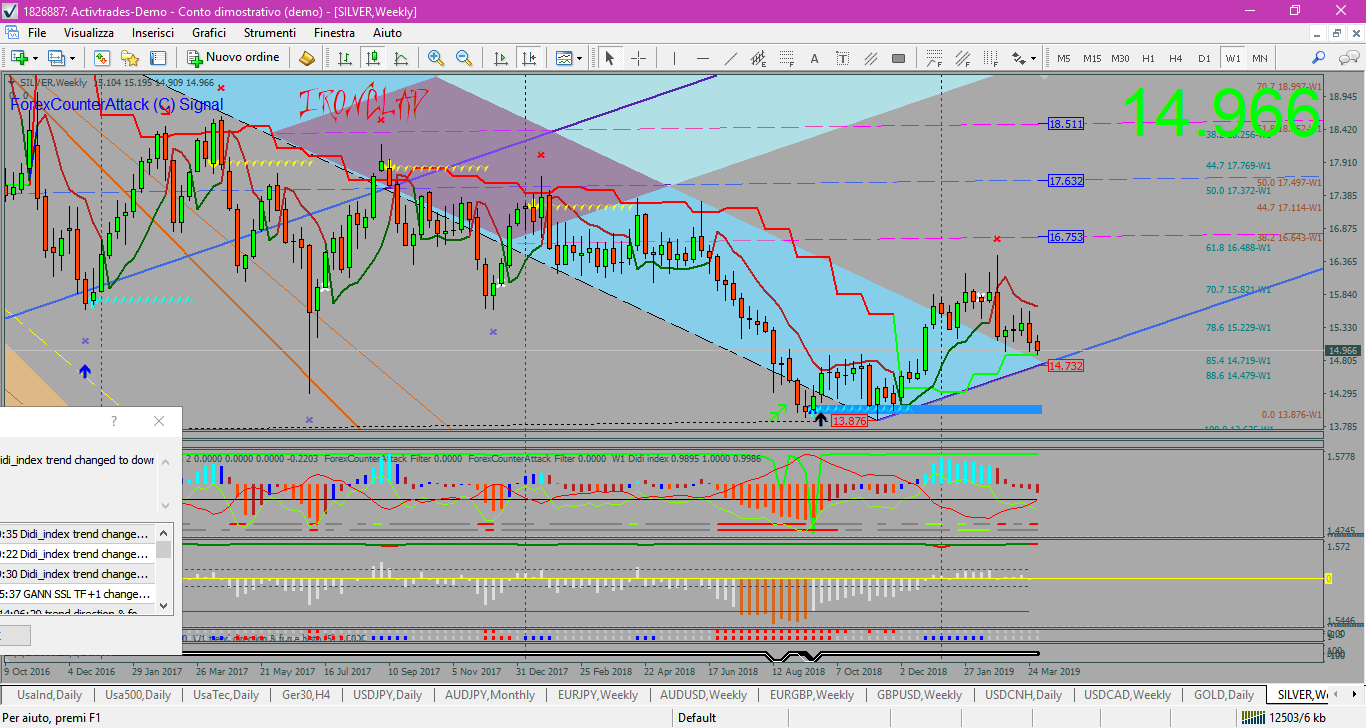This screenshot has height=728, width=1366.
Task: Select the parallel lines tool
Action: coord(870,58)
